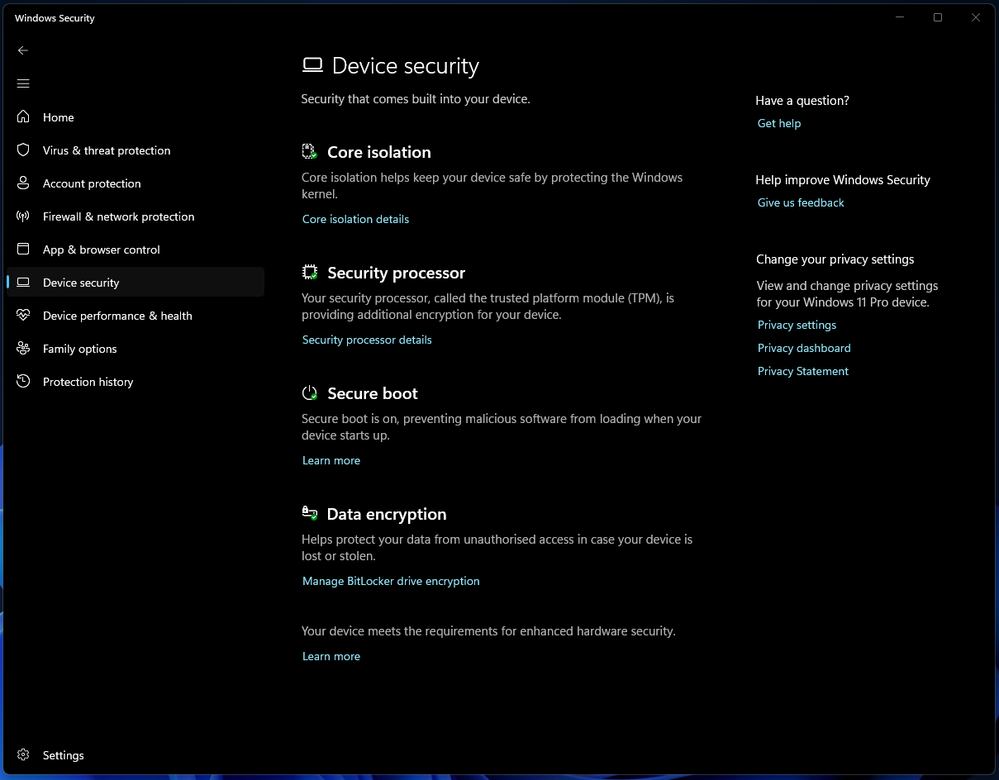Click Learn more under Secure boot
The height and width of the screenshot is (780, 999).
(x=331, y=460)
